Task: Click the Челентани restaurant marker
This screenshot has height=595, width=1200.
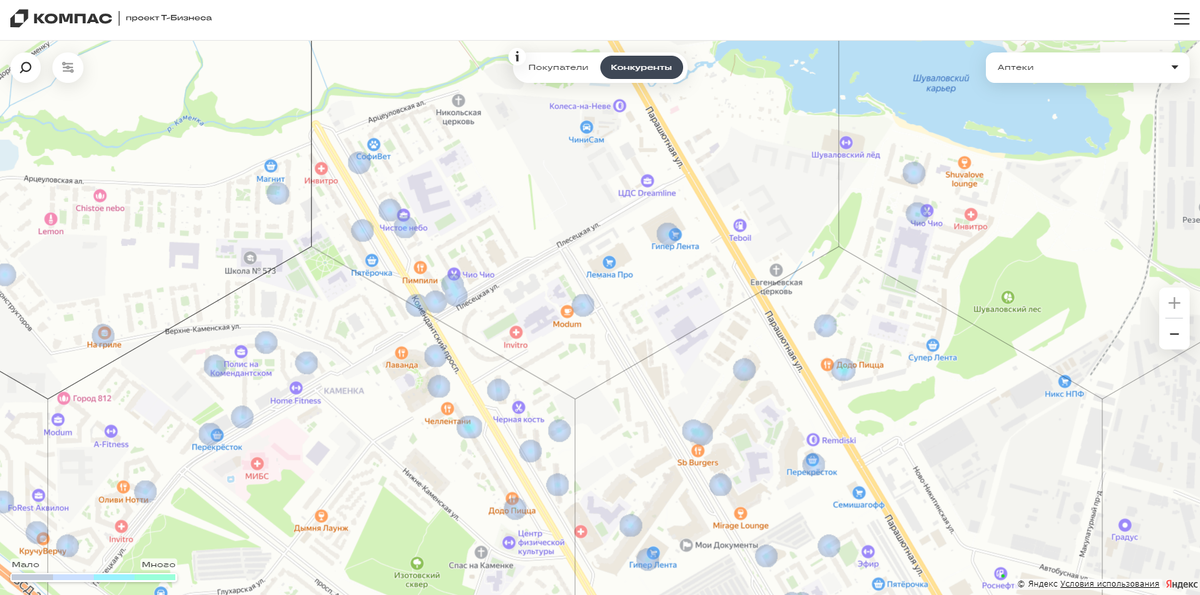Action: 447,408
